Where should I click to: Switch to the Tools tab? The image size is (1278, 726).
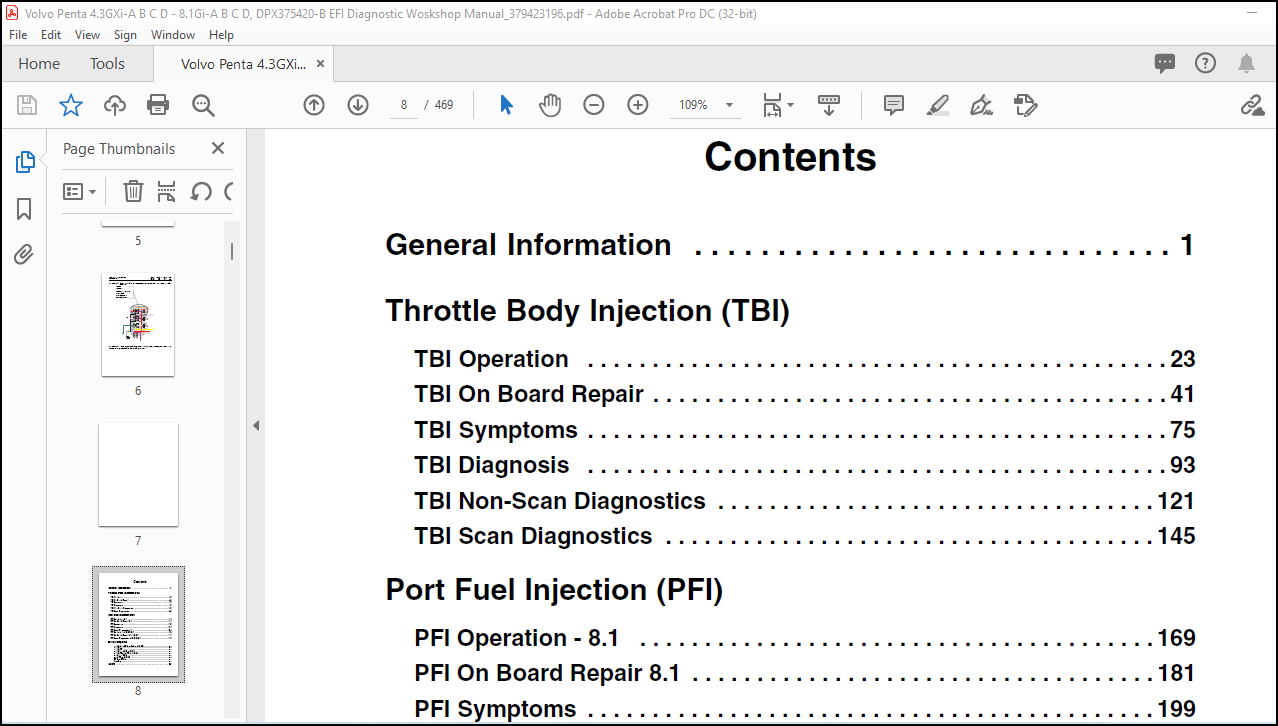[x=107, y=63]
